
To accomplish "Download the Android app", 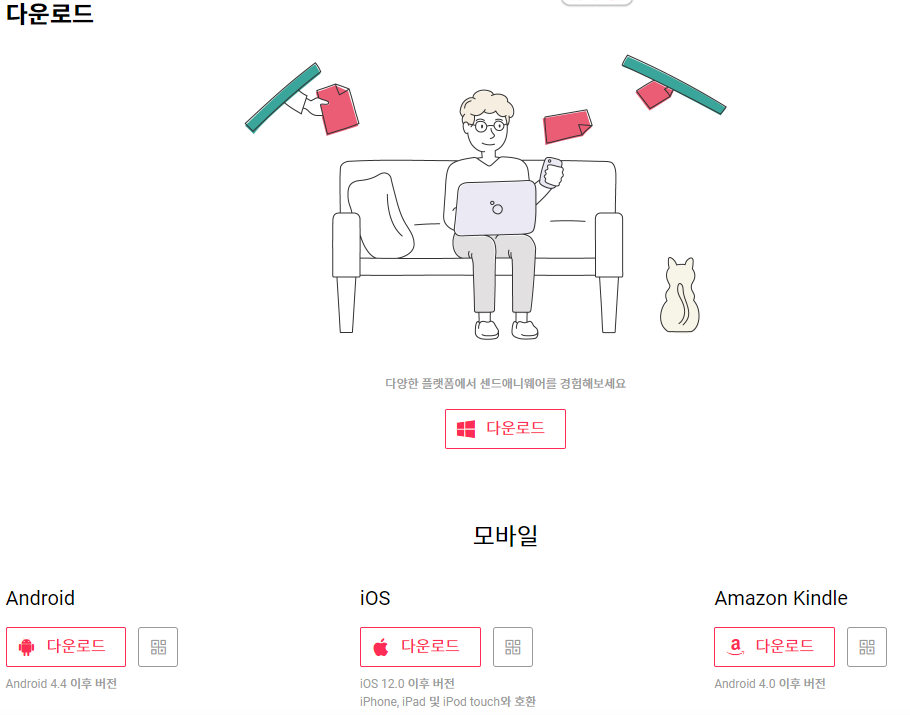I will pos(66,647).
